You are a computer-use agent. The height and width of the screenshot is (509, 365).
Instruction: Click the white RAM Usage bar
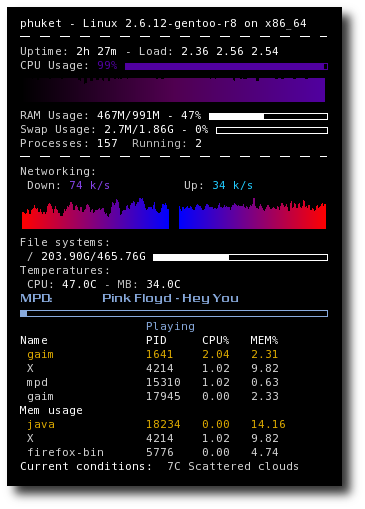pos(268,116)
